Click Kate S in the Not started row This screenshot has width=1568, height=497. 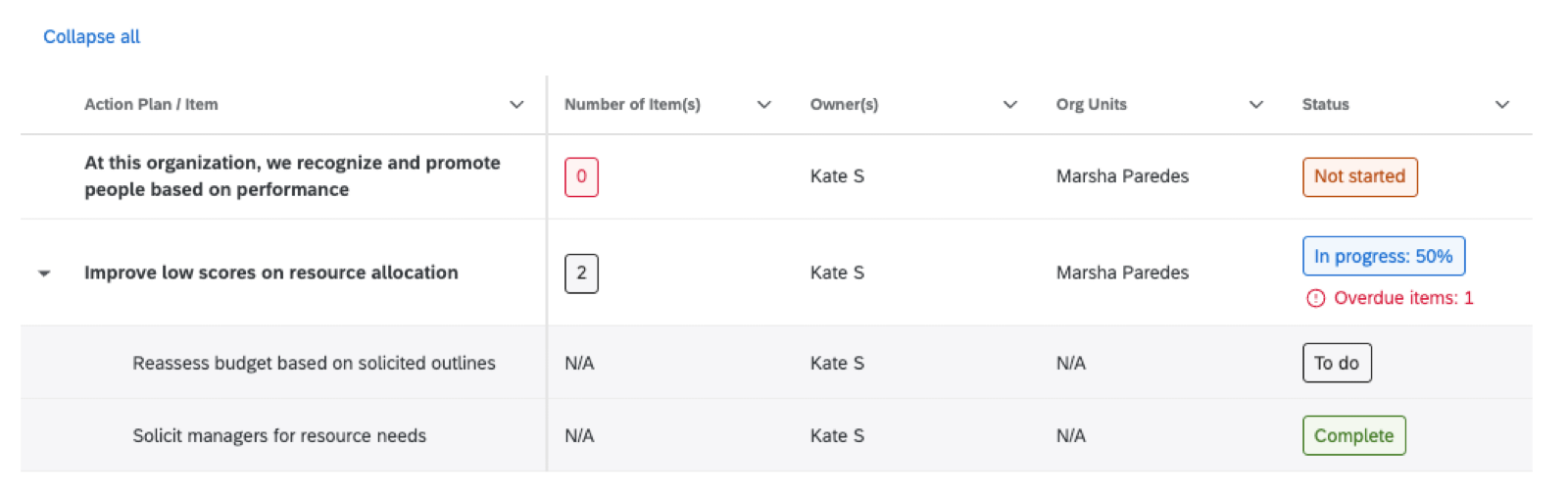[837, 176]
